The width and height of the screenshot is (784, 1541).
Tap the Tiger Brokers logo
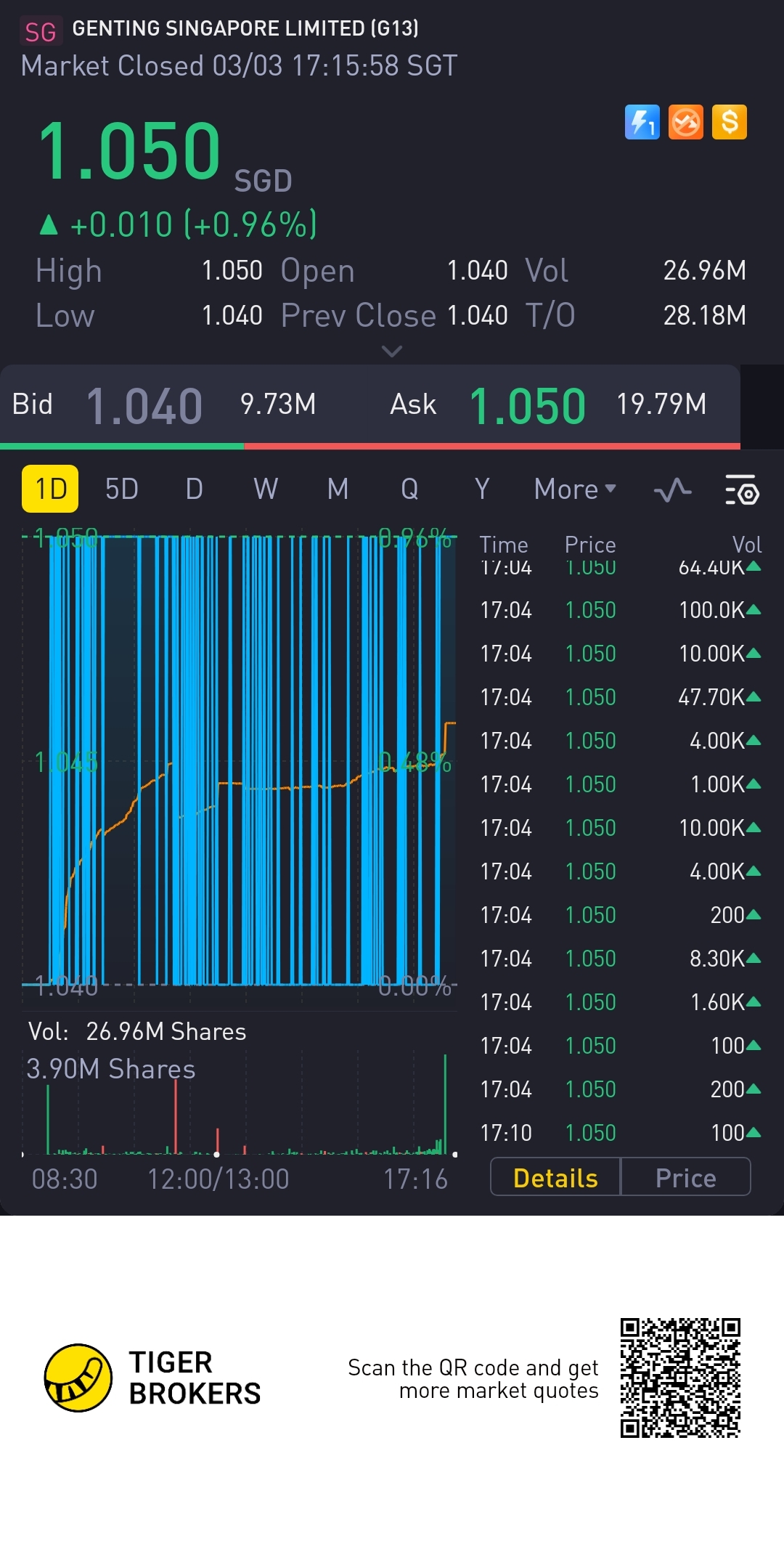tap(78, 1378)
